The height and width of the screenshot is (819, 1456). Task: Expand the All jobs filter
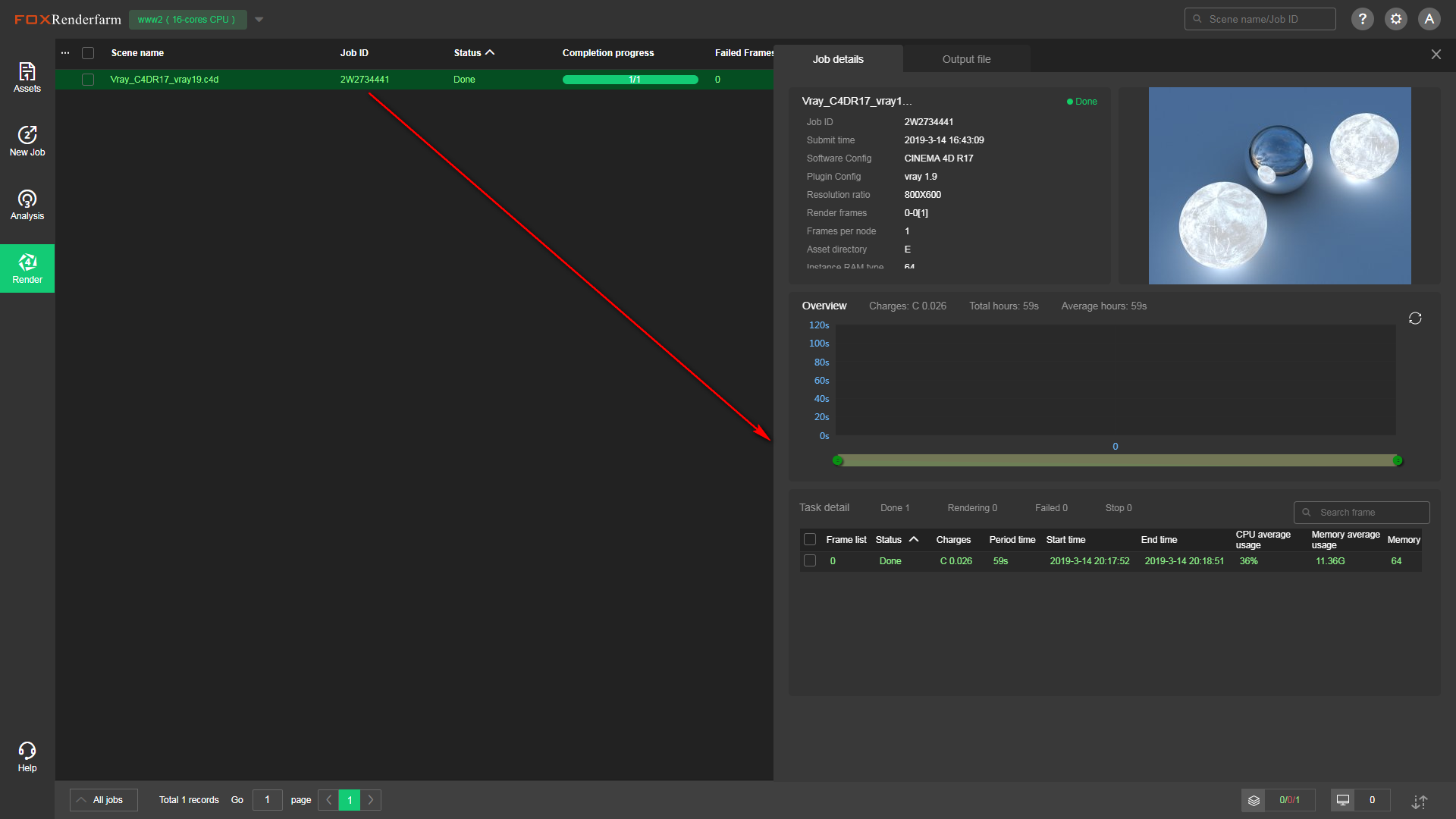point(104,800)
